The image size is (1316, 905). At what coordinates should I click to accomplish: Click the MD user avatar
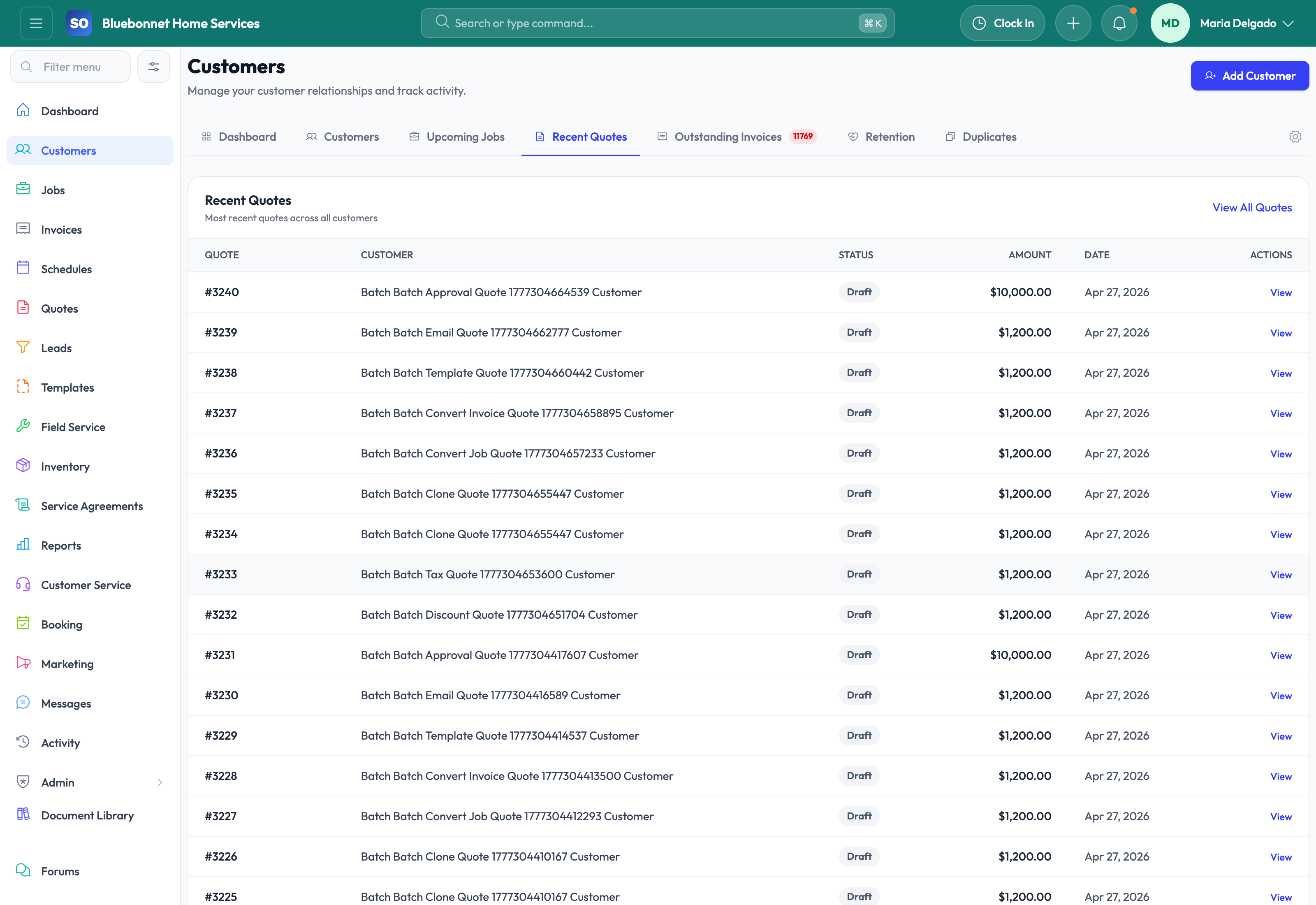coord(1170,23)
